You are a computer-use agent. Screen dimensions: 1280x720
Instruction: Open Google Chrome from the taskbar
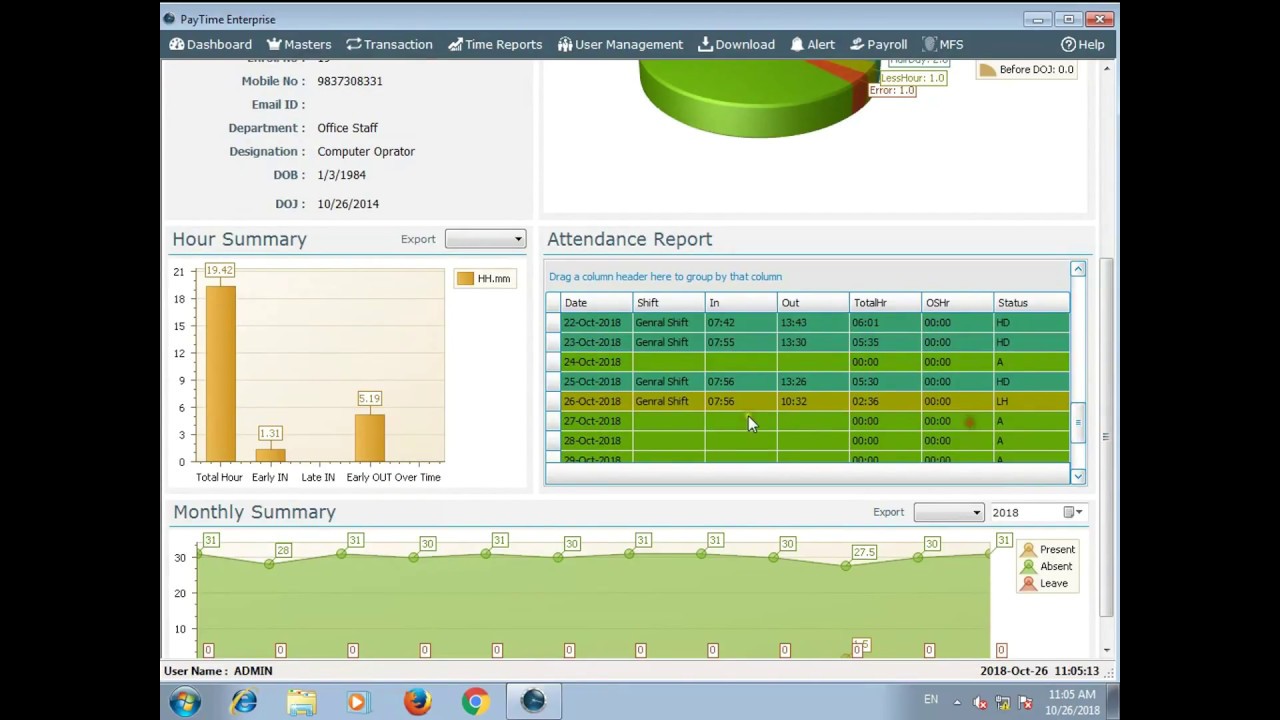pyautogui.click(x=475, y=701)
